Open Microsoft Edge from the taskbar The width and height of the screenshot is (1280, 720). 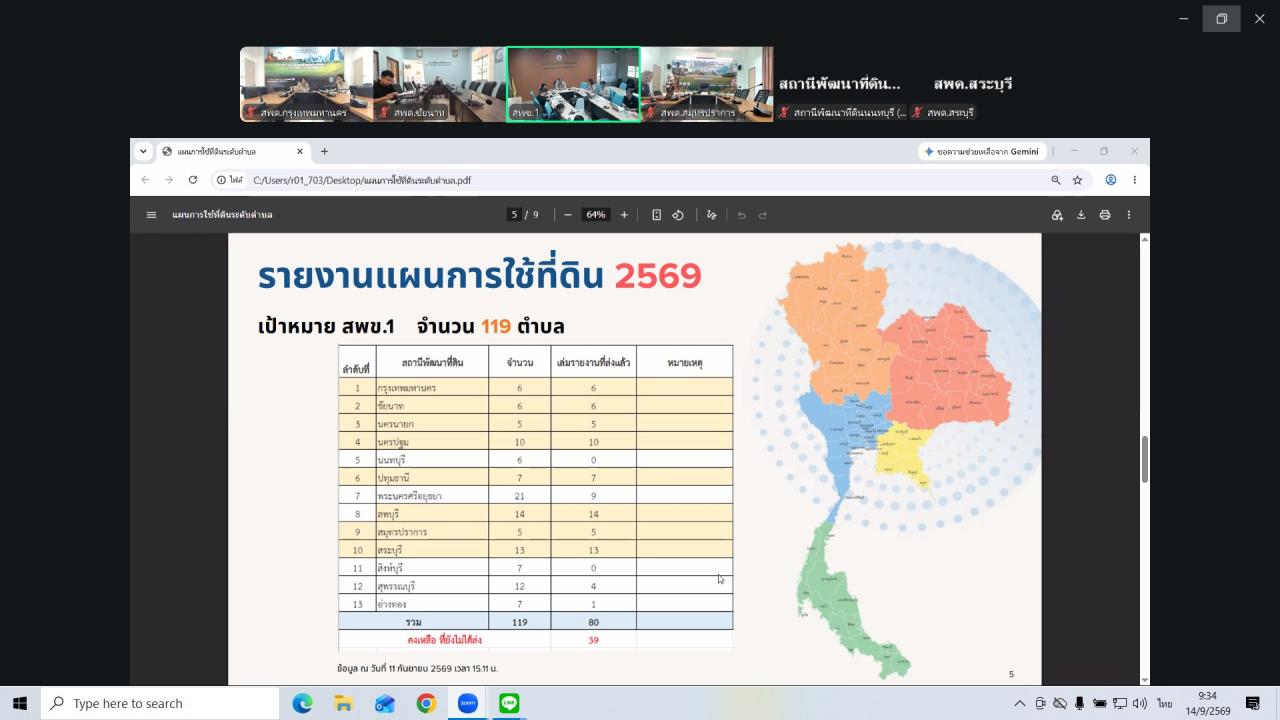[x=302, y=703]
